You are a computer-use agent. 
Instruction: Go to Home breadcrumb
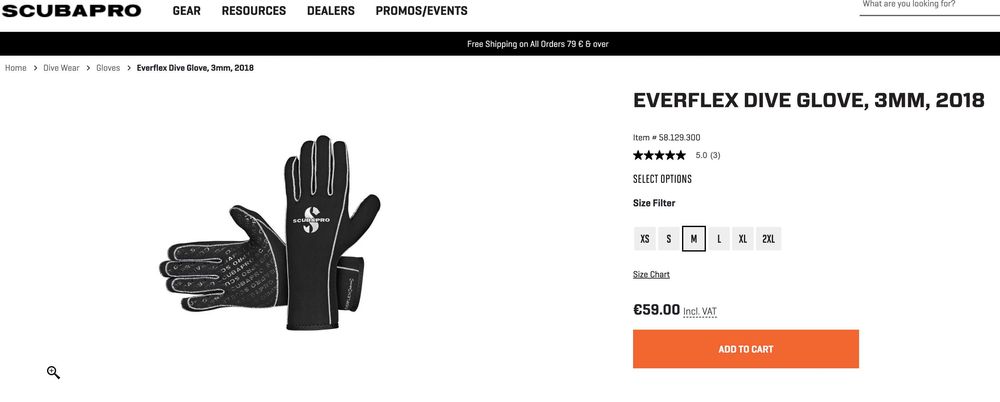pos(16,68)
